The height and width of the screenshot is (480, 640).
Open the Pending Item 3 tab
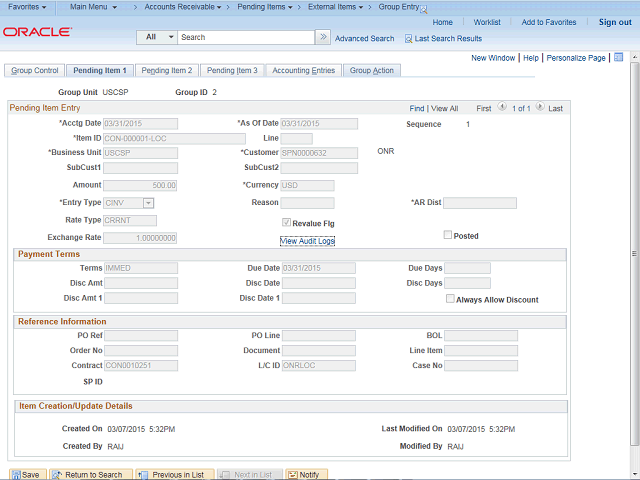(232, 70)
